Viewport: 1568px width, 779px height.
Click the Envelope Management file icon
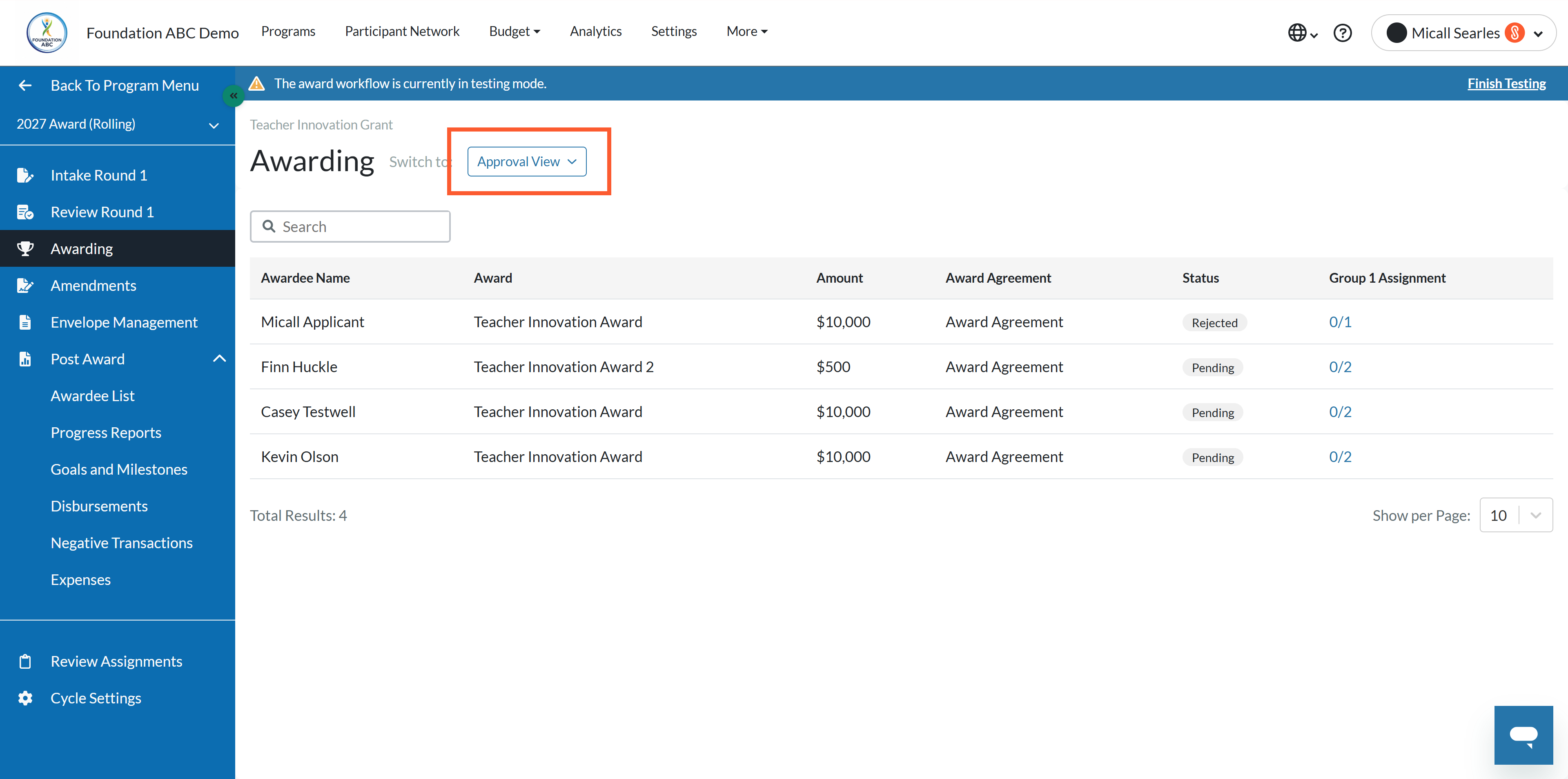pyautogui.click(x=25, y=322)
